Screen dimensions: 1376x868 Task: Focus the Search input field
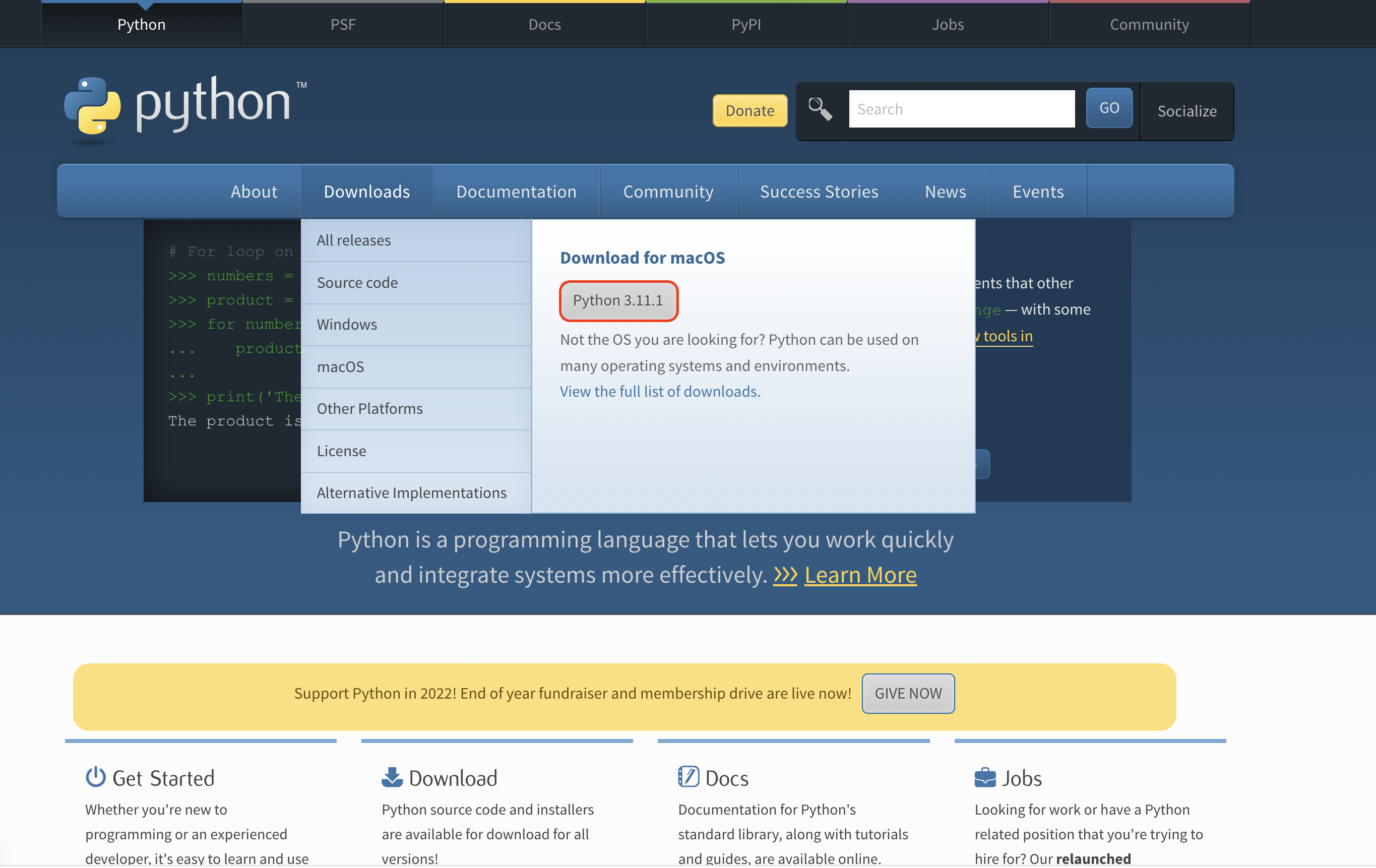click(x=961, y=108)
